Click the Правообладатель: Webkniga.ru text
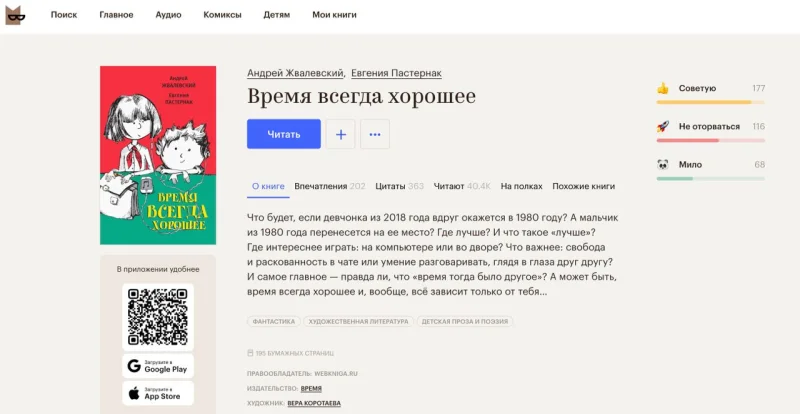800x414 pixels. point(303,374)
